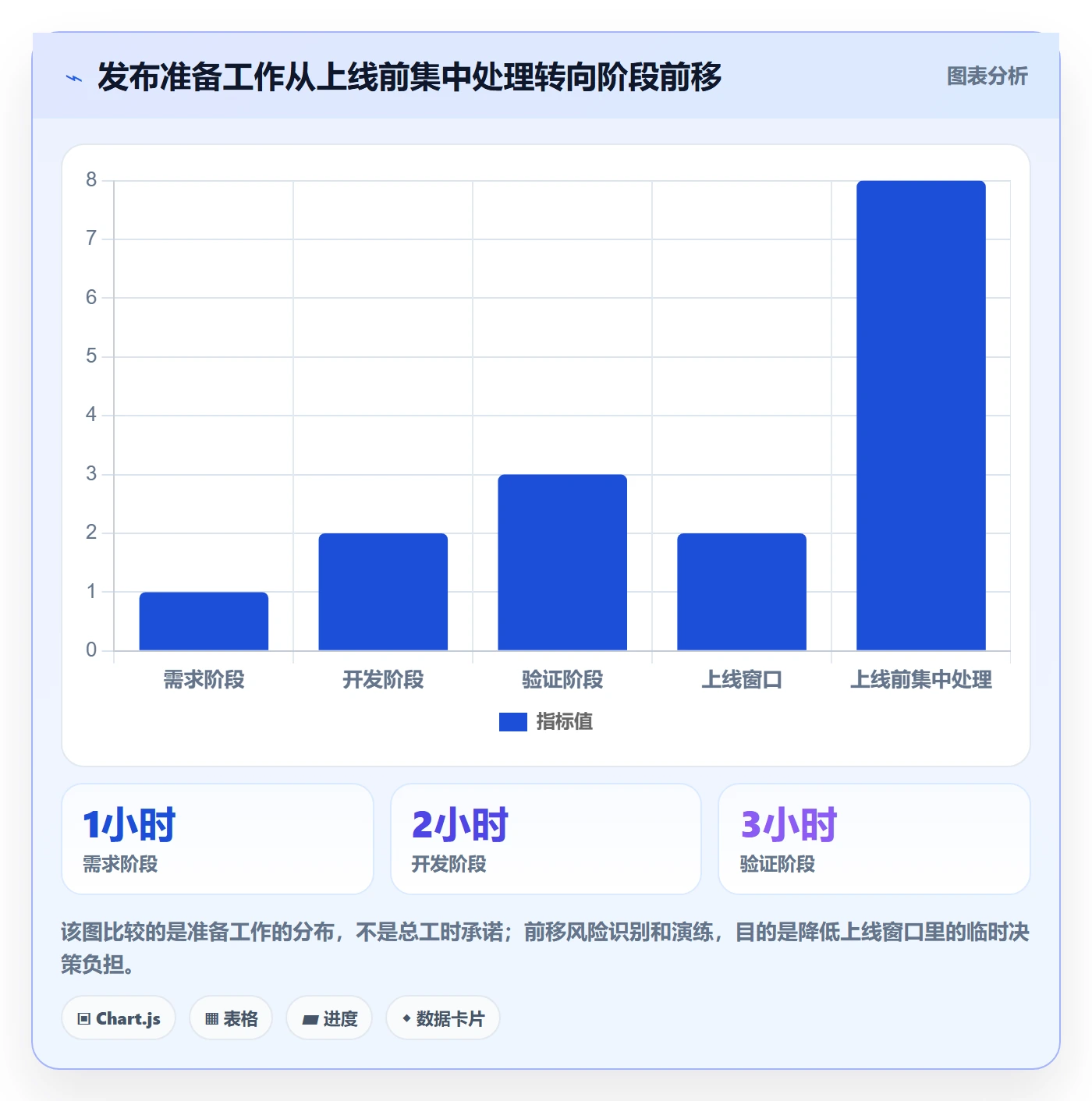The image size is (1092, 1101).
Task: Click the 开发阶段 x-axis label
Action: pyautogui.click(x=383, y=680)
